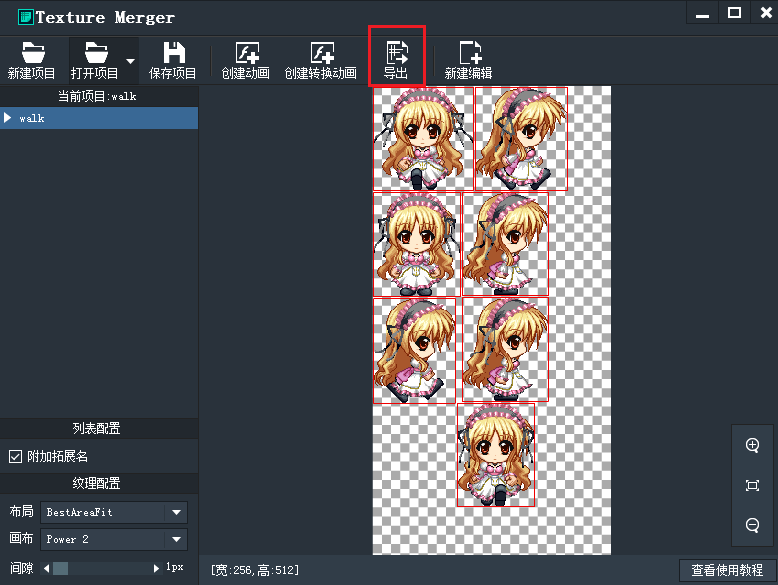Viewport: 778px width, 585px height.
Task: Maximize the Texture Merger window
Action: pyautogui.click(x=734, y=12)
